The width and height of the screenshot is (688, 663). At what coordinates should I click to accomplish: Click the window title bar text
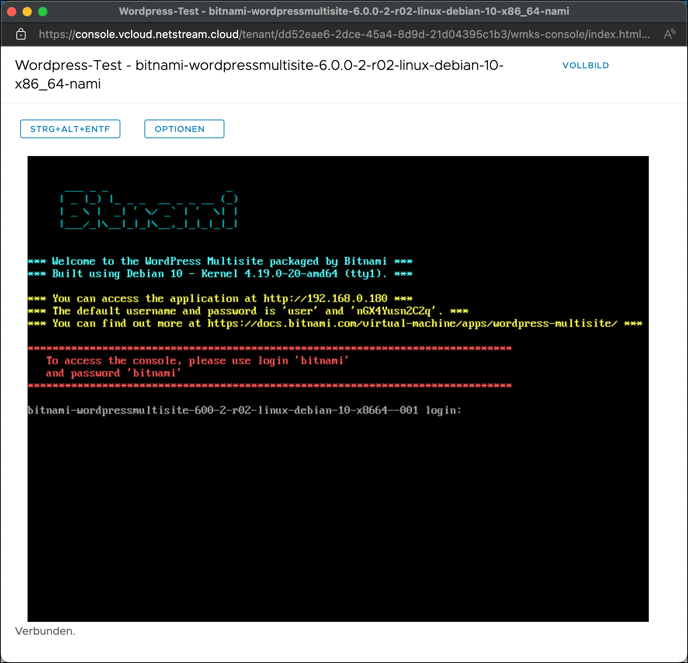[344, 11]
